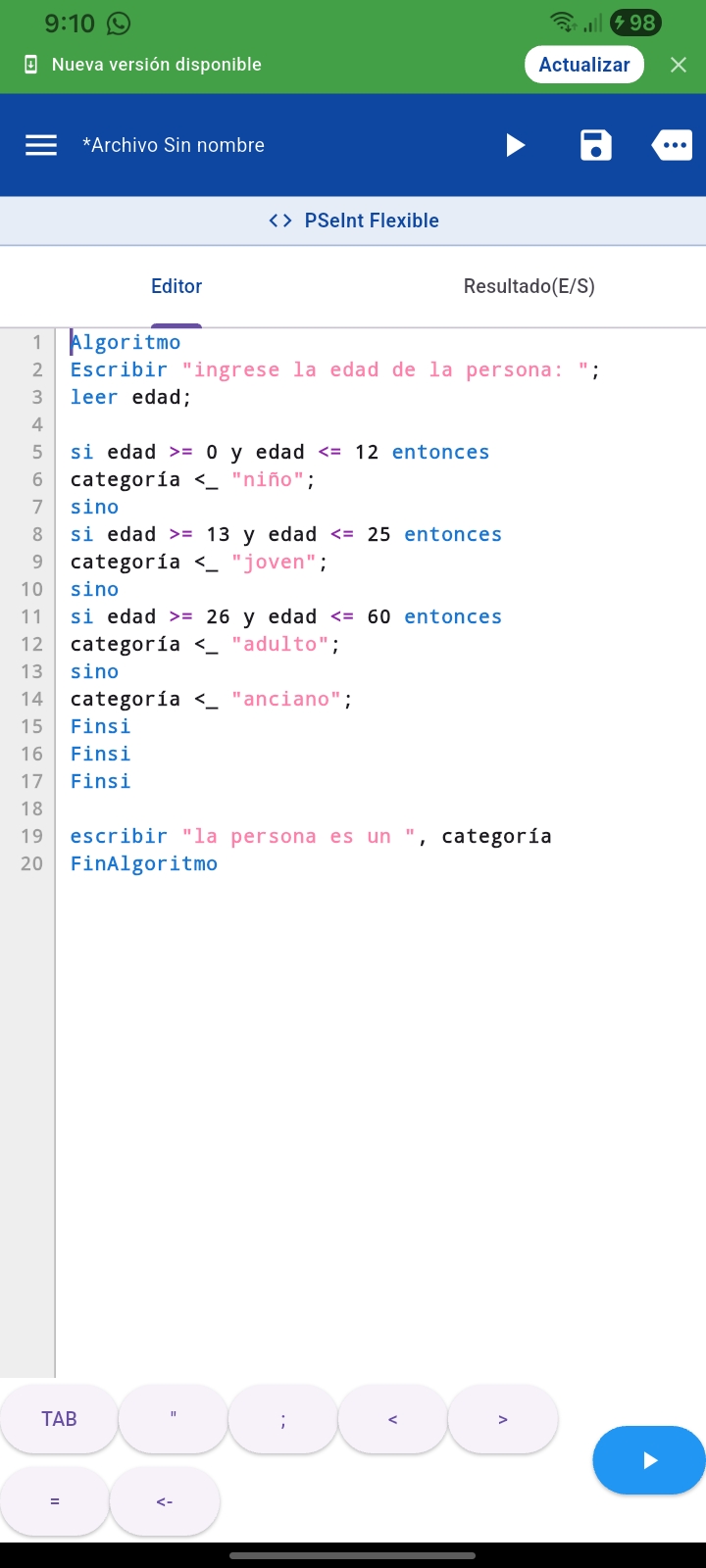Open the hamburger navigation menu
Screen dimensions: 706x1568
click(x=41, y=145)
